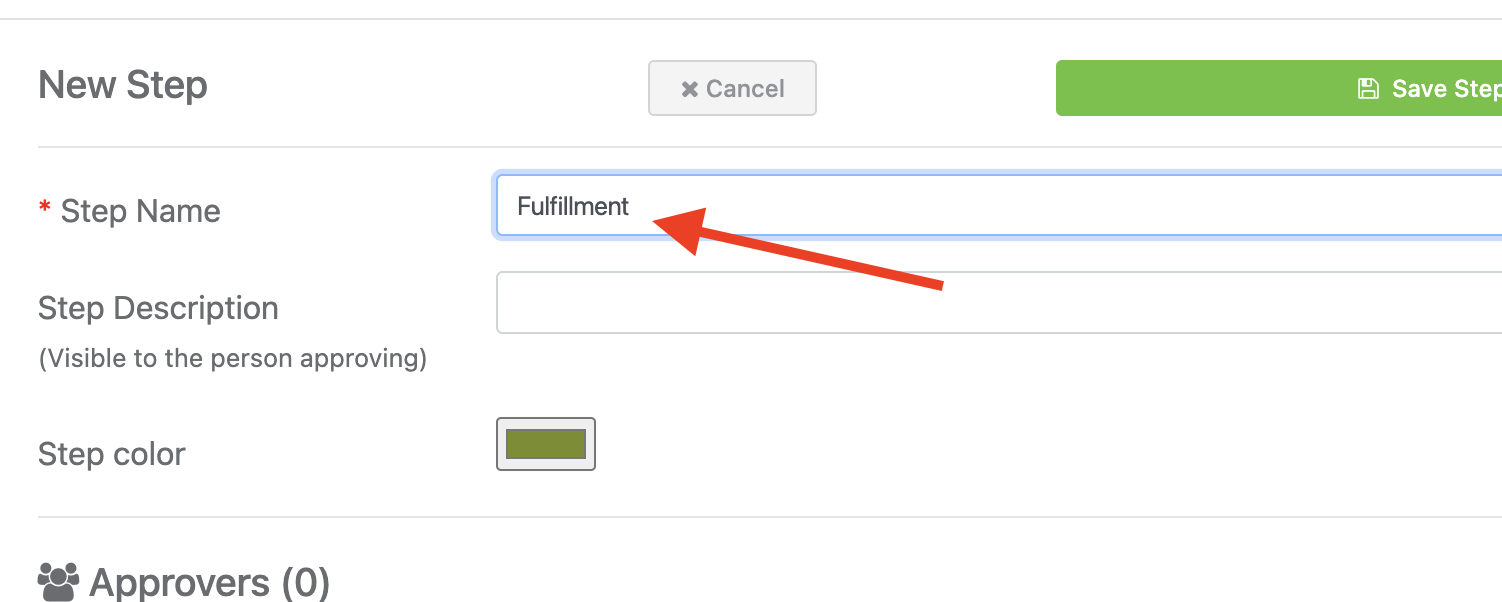Click the red required asterisk
Screen dimensions: 1502x602
click(44, 207)
